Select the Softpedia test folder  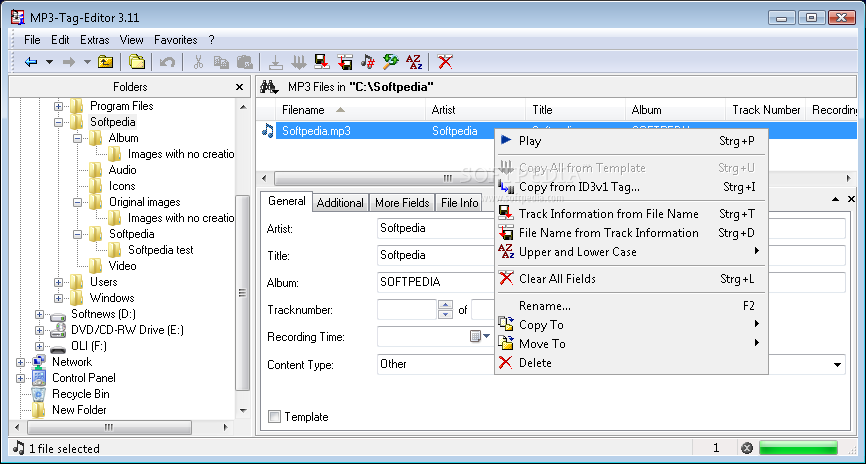[161, 250]
